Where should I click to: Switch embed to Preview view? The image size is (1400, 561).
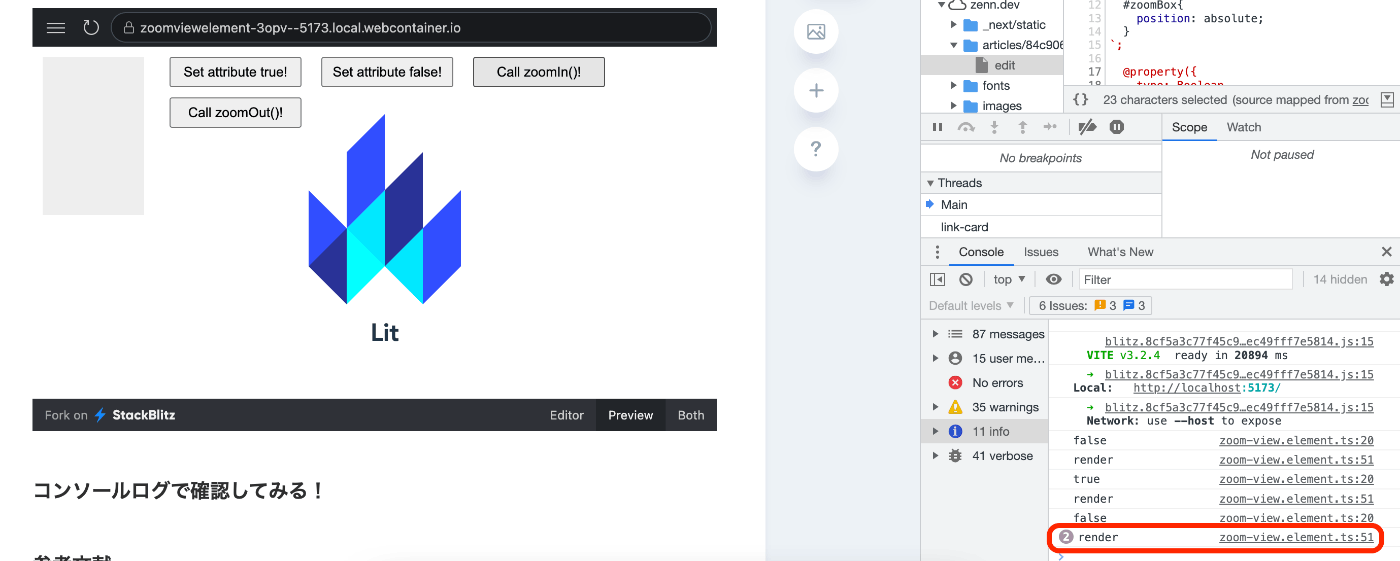pos(631,415)
